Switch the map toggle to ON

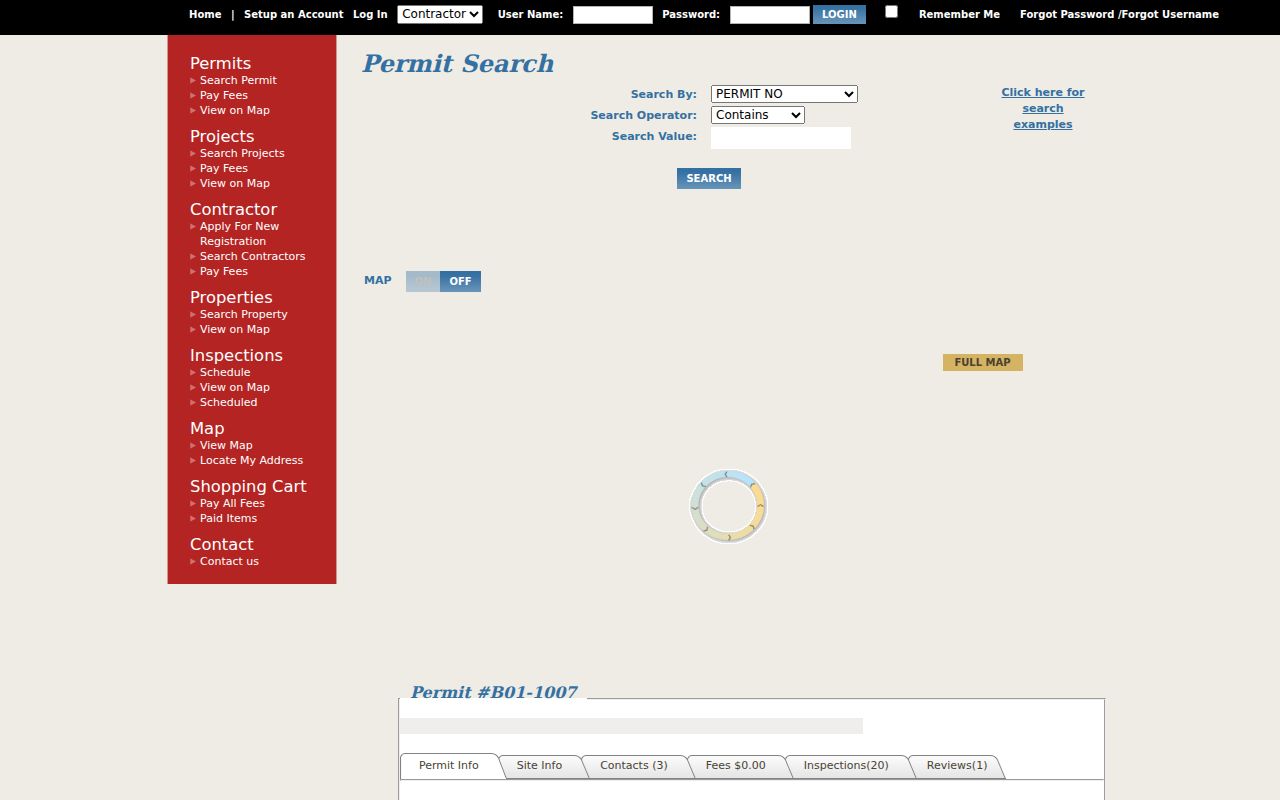tap(423, 281)
